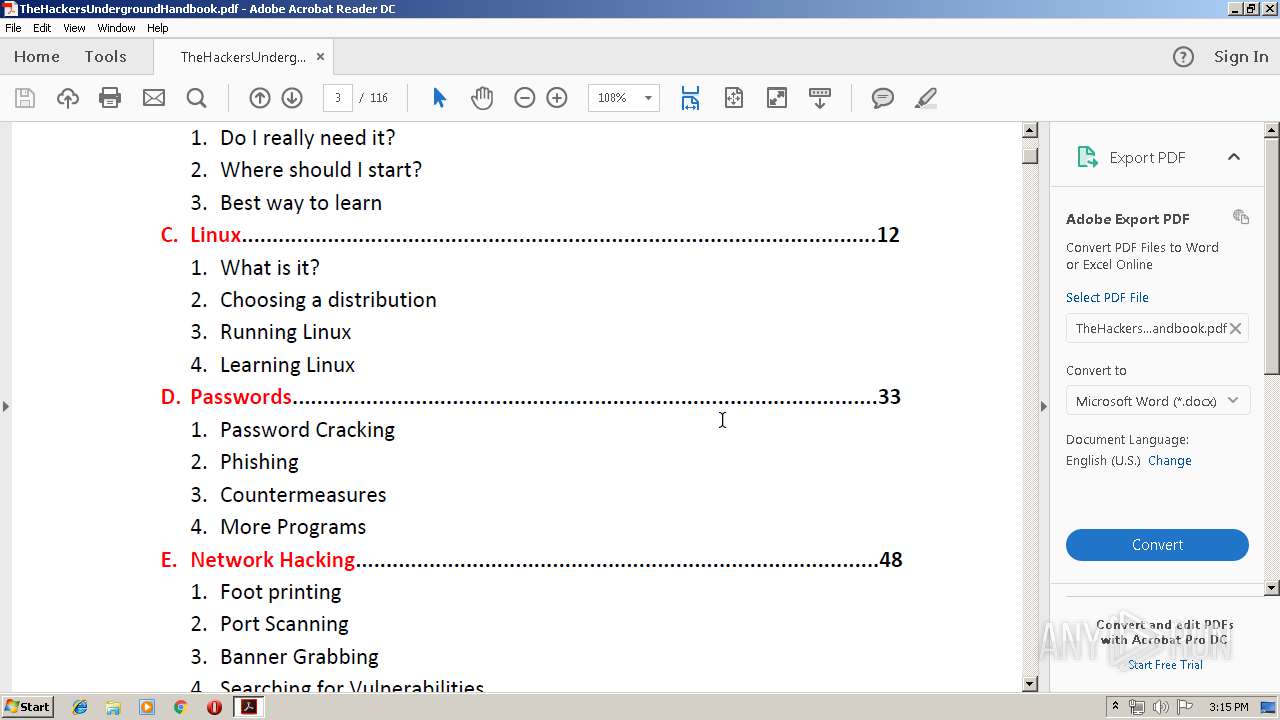Remove the selected TheHackers...andbook.pdf file
Screen dimensions: 1280x720
pyautogui.click(x=1236, y=328)
